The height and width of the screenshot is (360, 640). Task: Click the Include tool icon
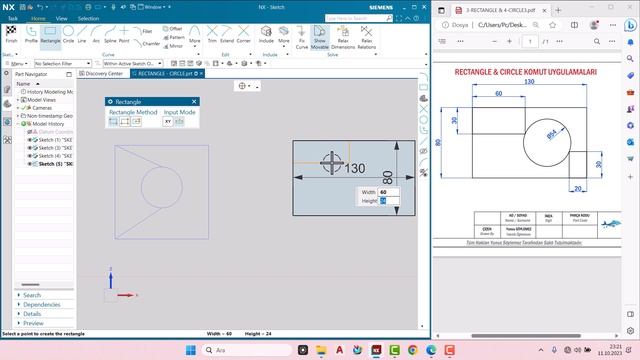[x=266, y=34]
